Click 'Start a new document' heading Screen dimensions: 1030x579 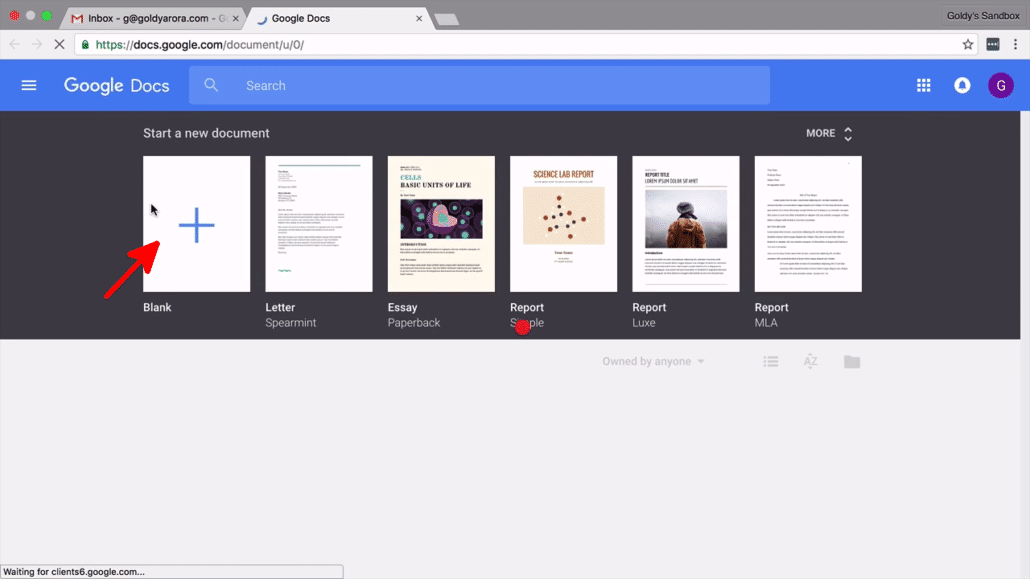206,133
